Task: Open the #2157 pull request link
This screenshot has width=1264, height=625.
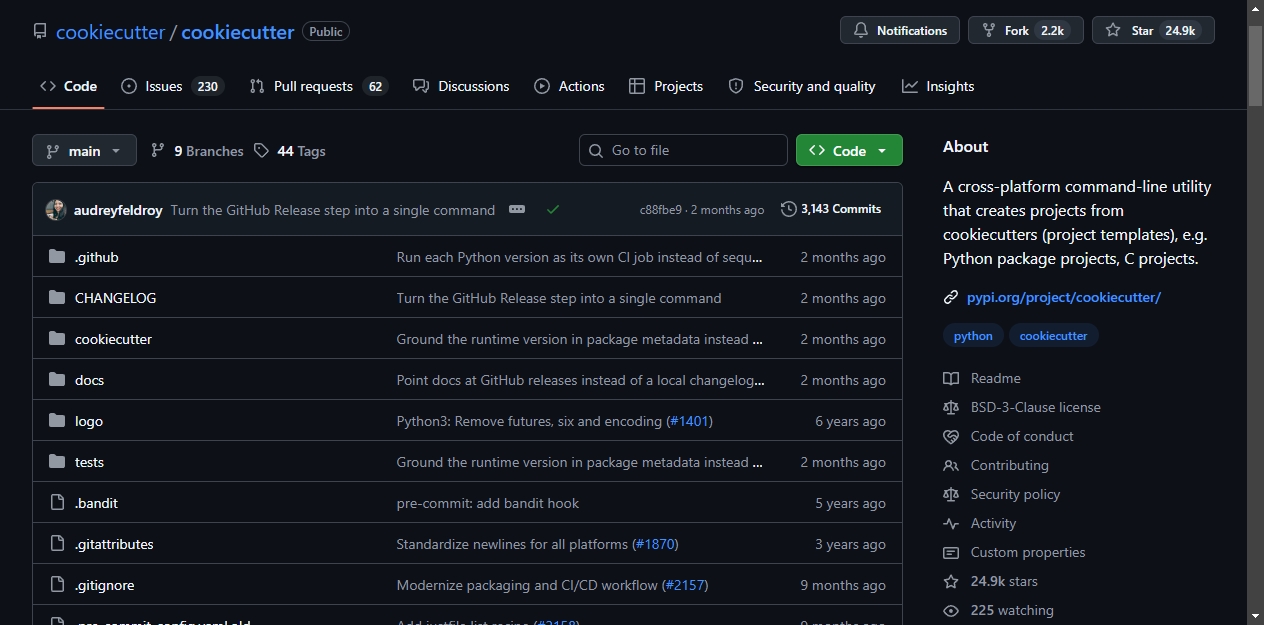Action: 685,585
